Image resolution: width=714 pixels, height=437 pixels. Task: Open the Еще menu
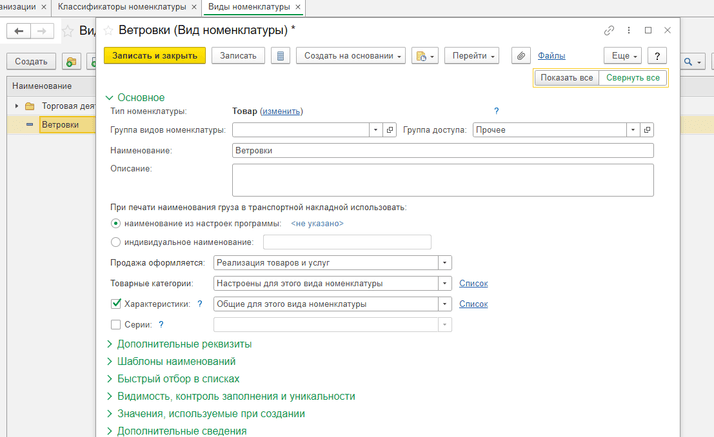pos(622,56)
